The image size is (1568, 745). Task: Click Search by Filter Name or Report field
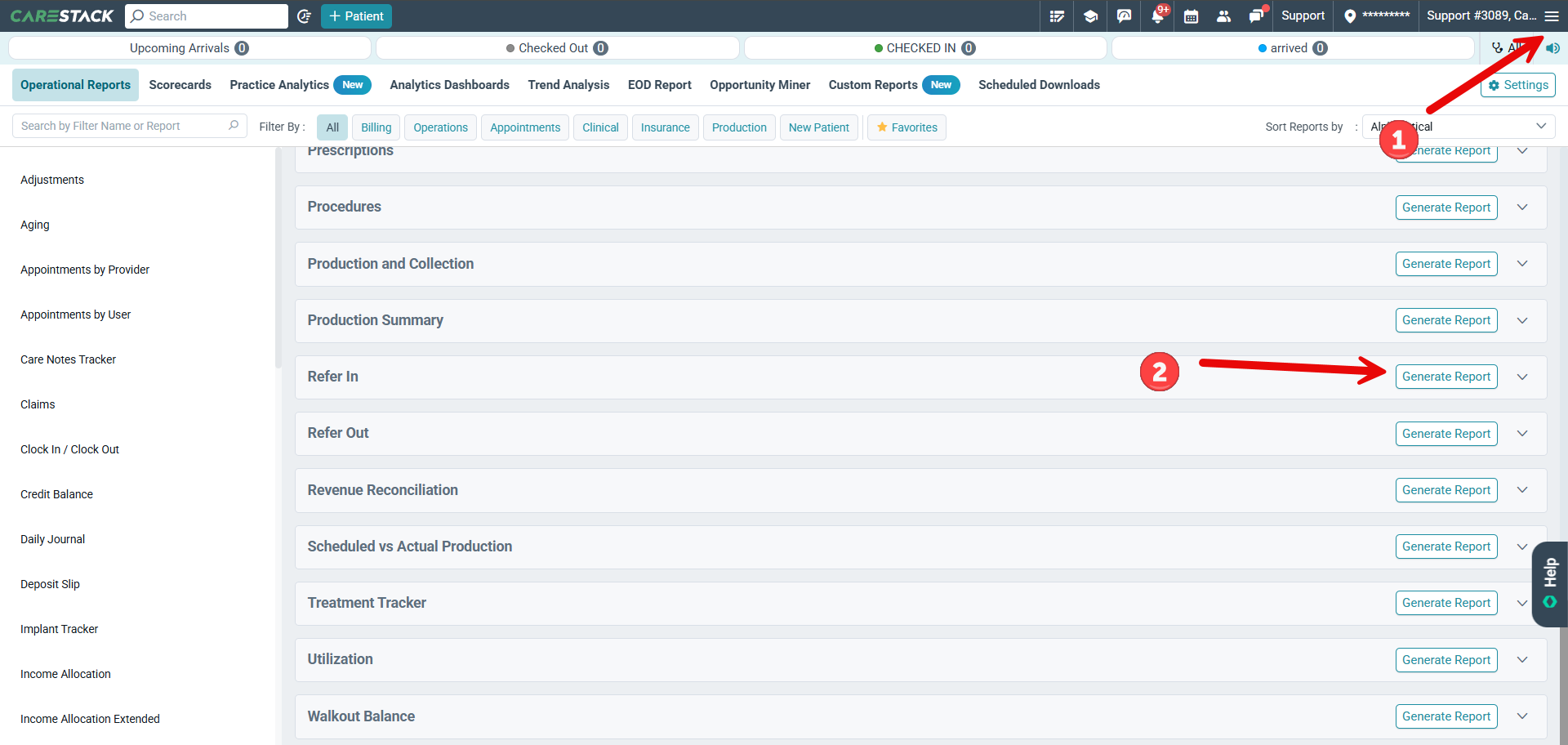(130, 126)
